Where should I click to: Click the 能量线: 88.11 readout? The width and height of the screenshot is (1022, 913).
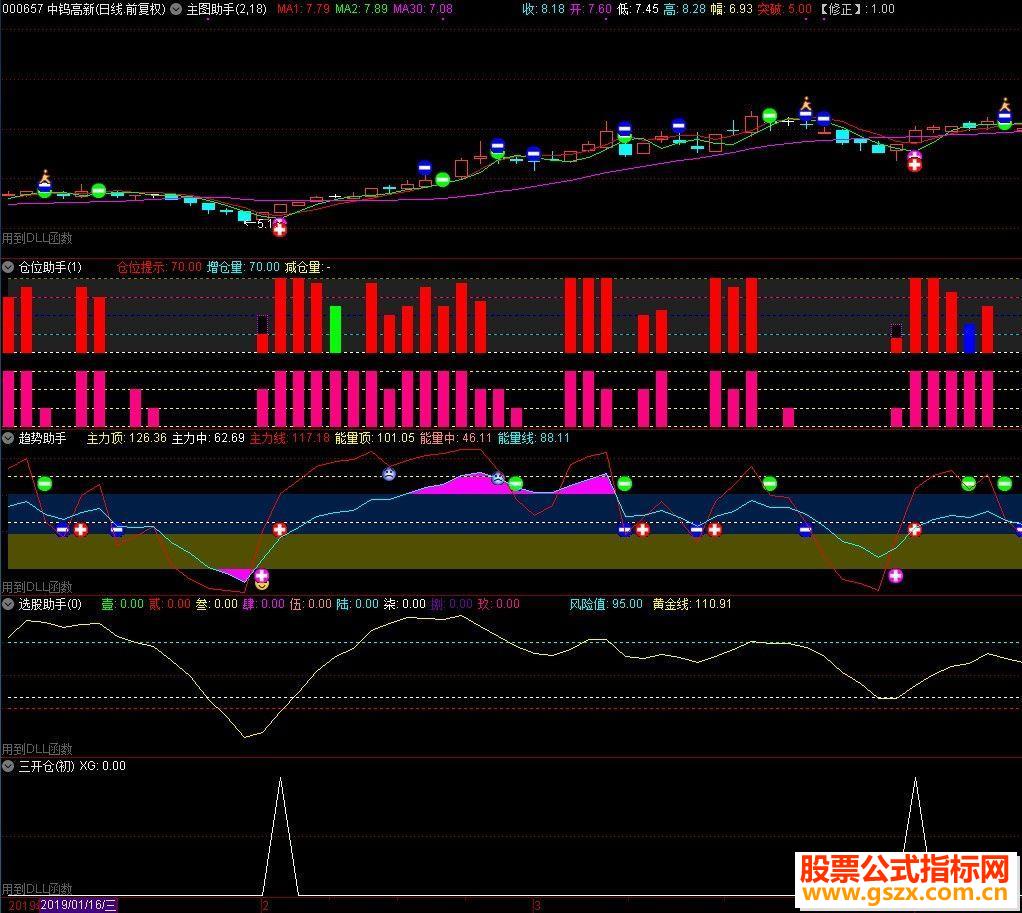[x=534, y=438]
